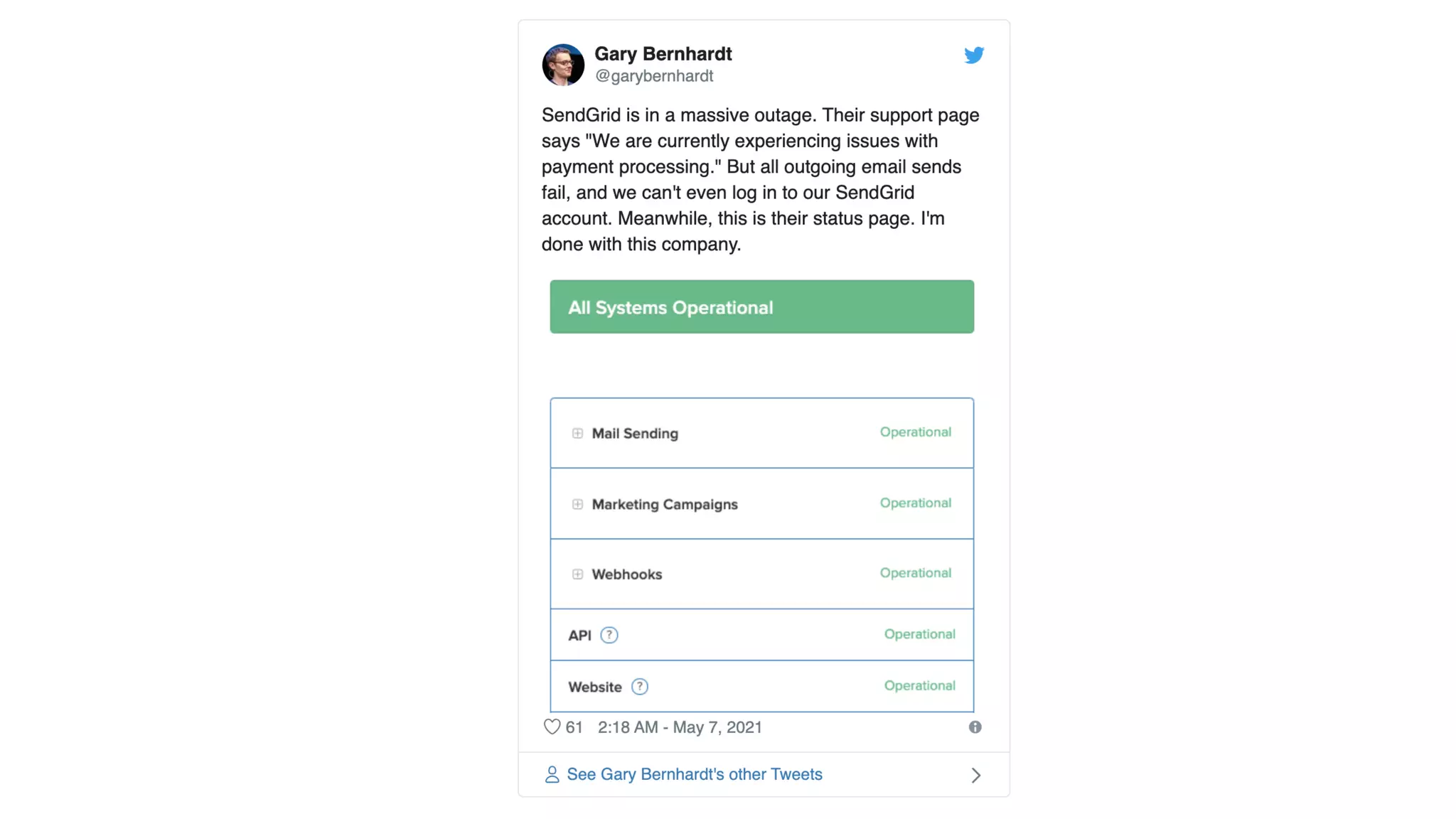
Task: Like the tweet with the heart icon
Action: pos(552,727)
